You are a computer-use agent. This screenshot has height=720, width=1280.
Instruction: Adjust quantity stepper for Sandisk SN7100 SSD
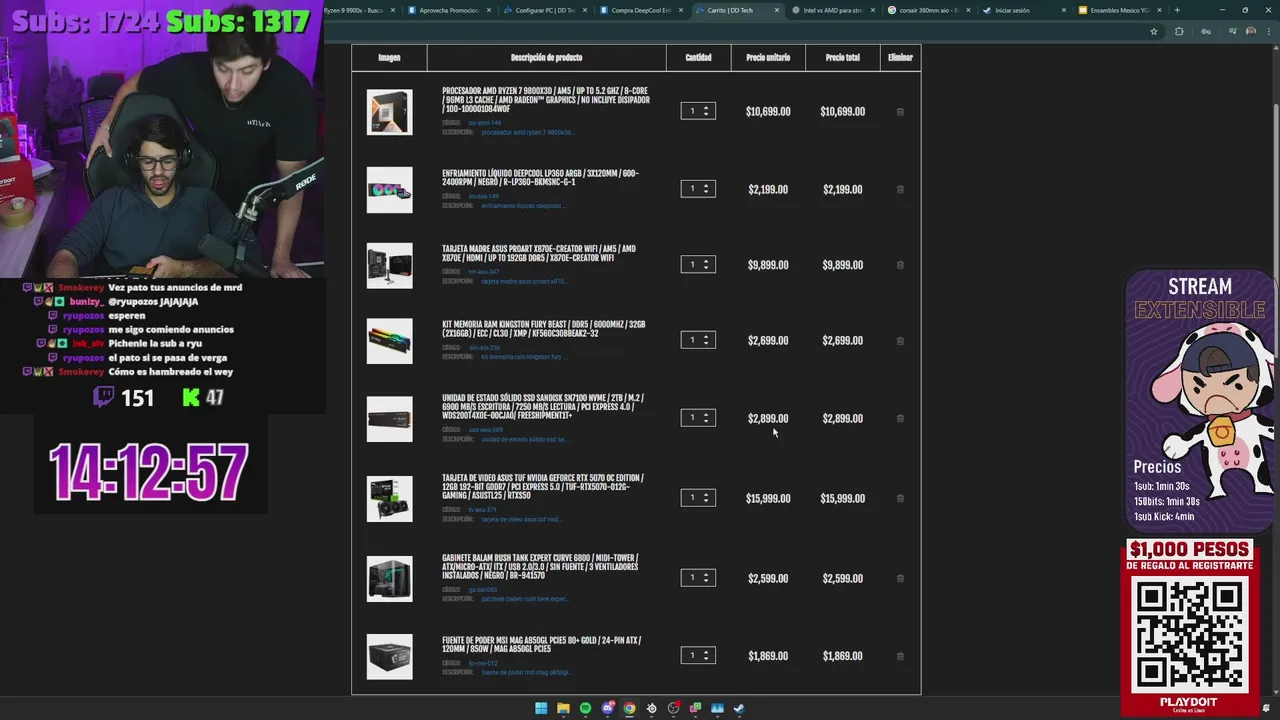click(698, 417)
